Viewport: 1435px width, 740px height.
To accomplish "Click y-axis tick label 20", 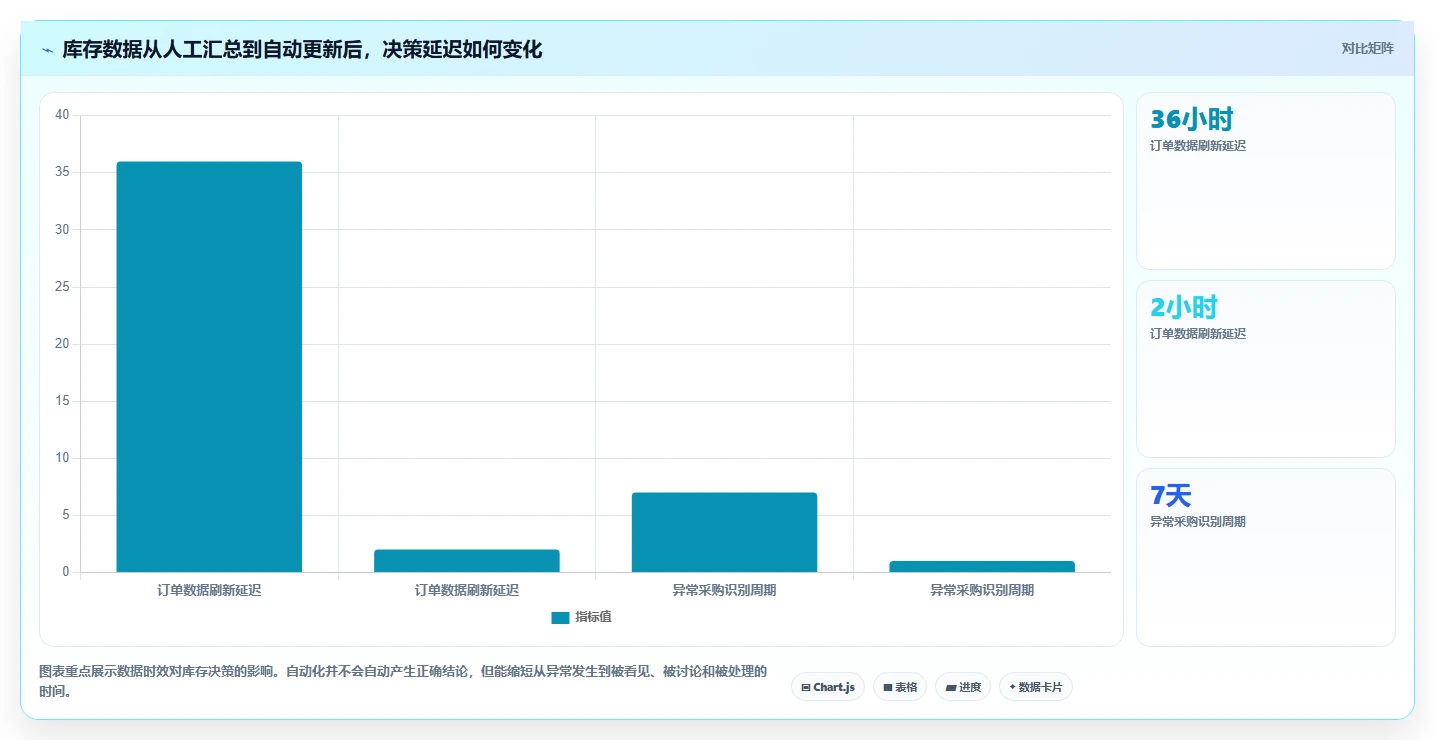I will [62, 344].
